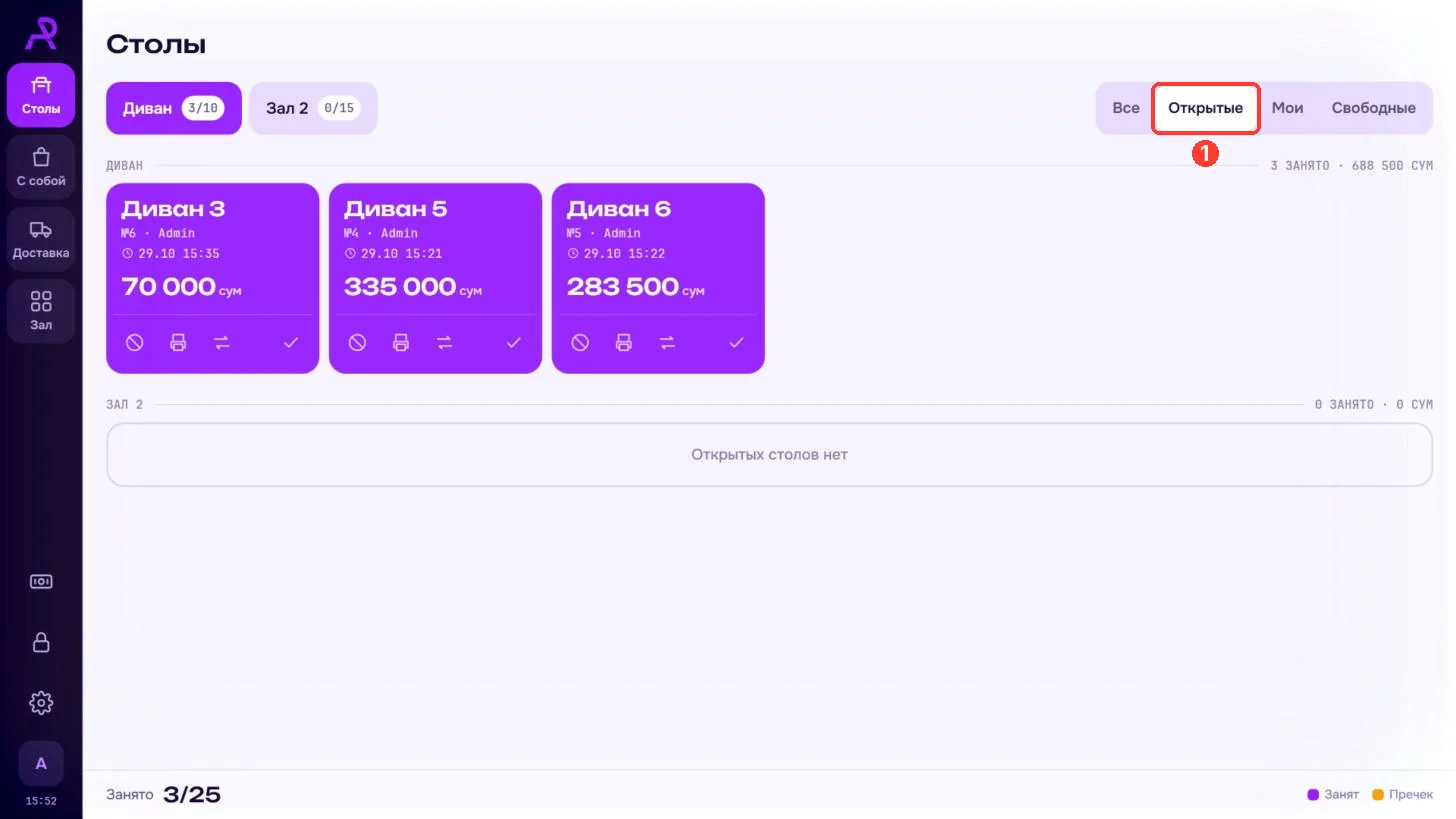This screenshot has width=1456, height=819.
Task: Lock the terminal with the padlock icon
Action: pyautogui.click(x=41, y=642)
